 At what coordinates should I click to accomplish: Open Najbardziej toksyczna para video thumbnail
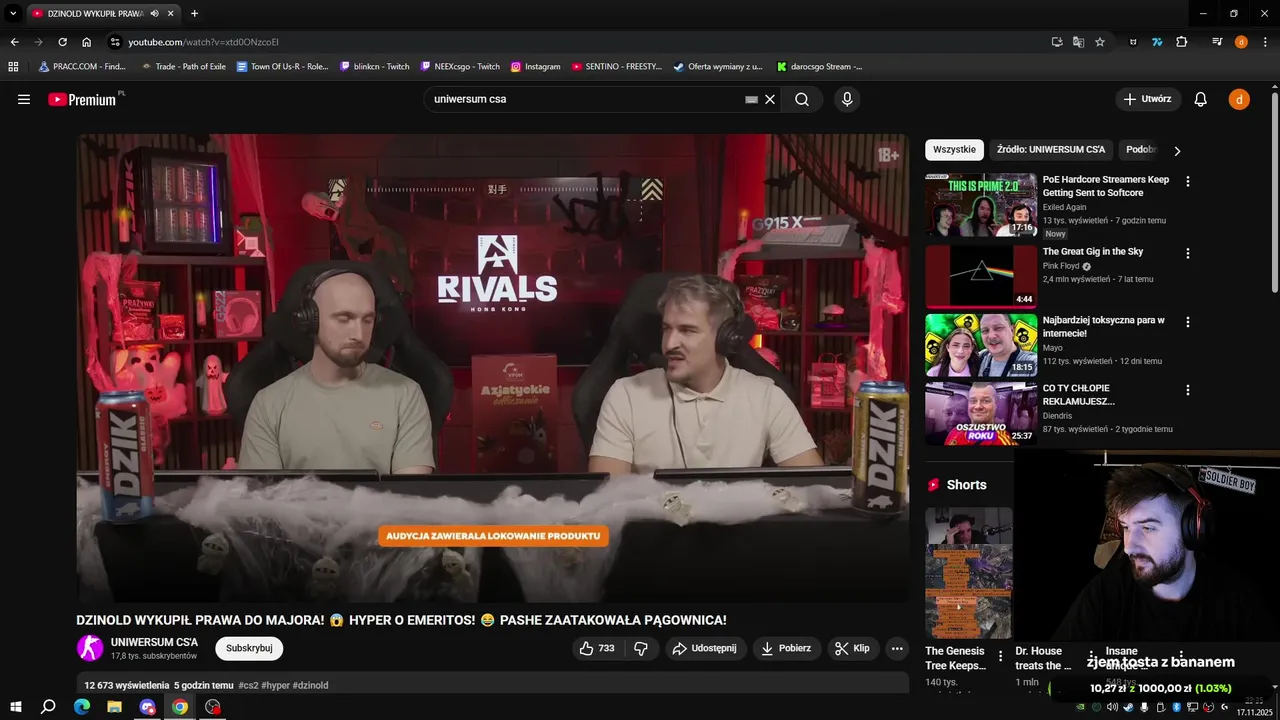tap(981, 345)
